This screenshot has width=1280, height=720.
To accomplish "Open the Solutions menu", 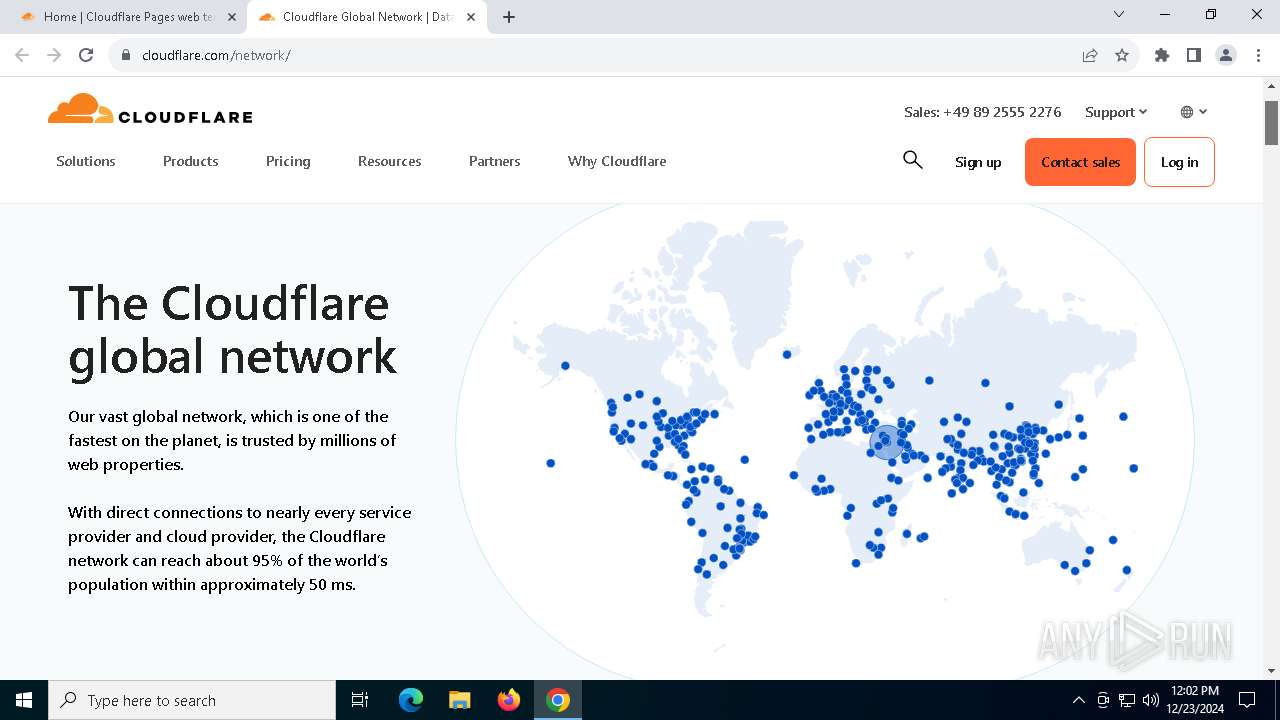I will click(86, 161).
